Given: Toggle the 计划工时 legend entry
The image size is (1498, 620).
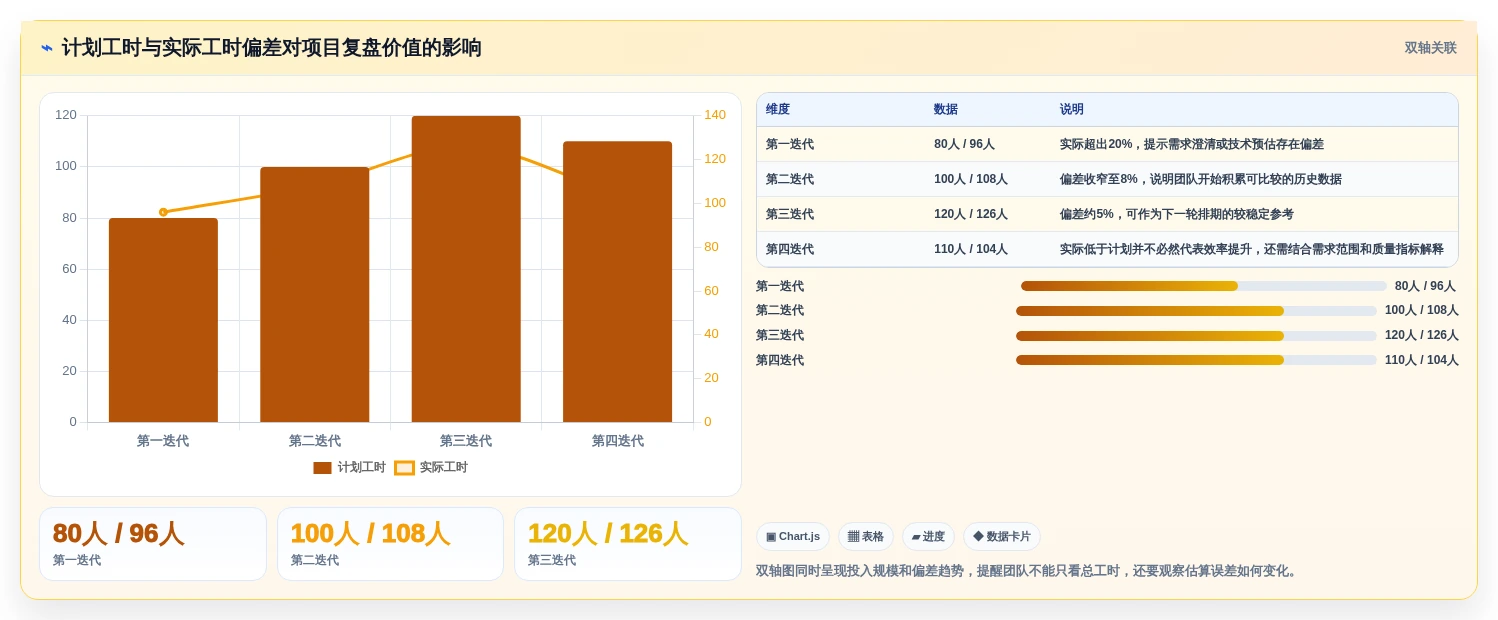Looking at the screenshot, I should pos(349,467).
